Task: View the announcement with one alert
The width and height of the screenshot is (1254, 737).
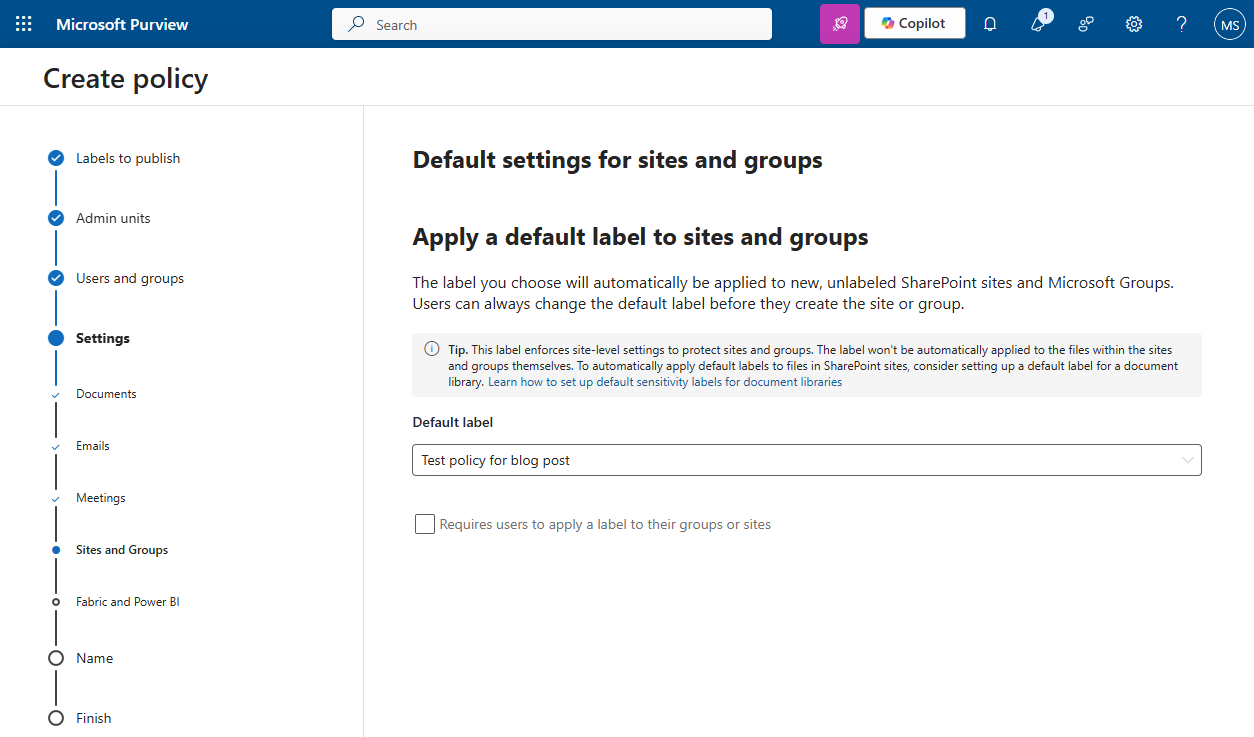Action: 1037,23
